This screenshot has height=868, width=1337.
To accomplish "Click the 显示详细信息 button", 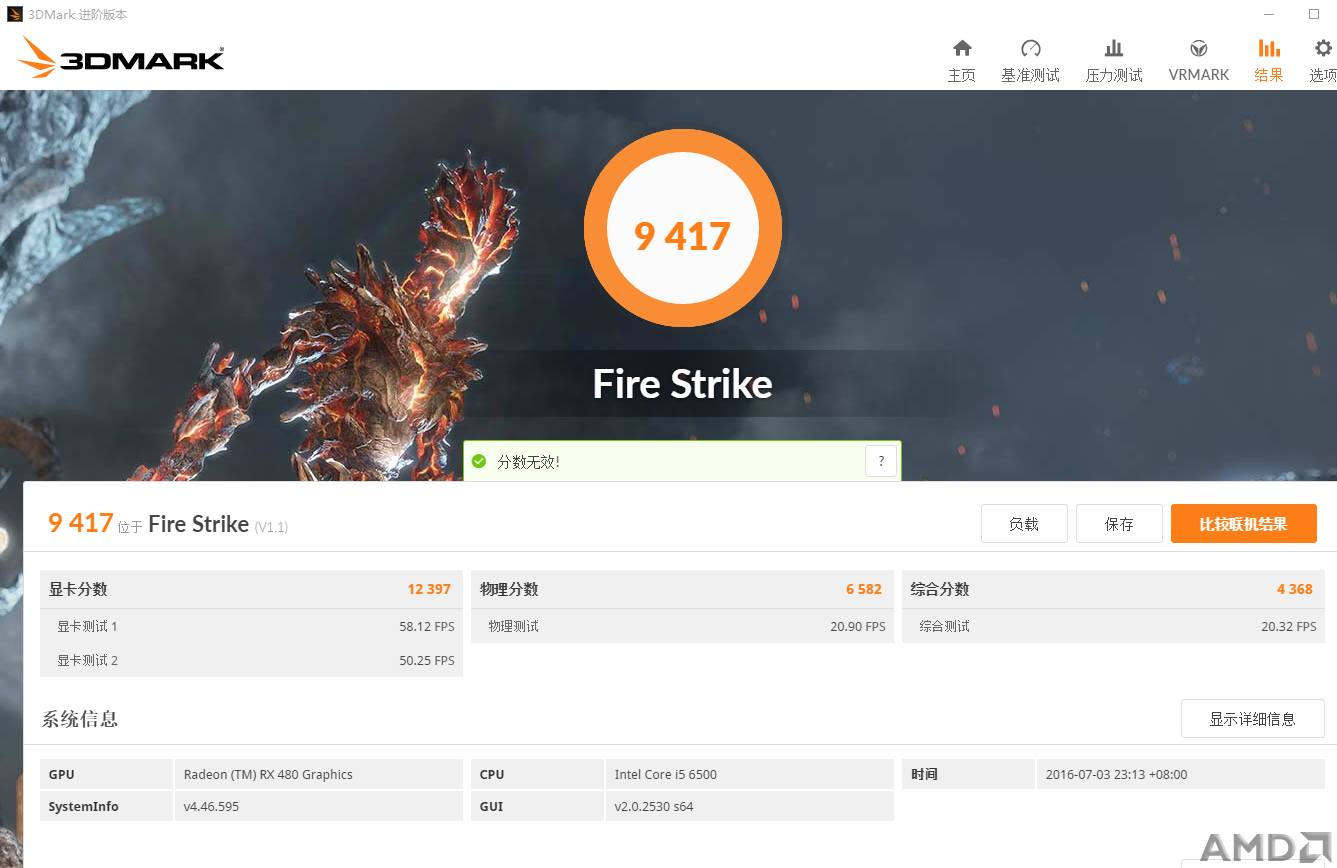I will pos(1253,719).
